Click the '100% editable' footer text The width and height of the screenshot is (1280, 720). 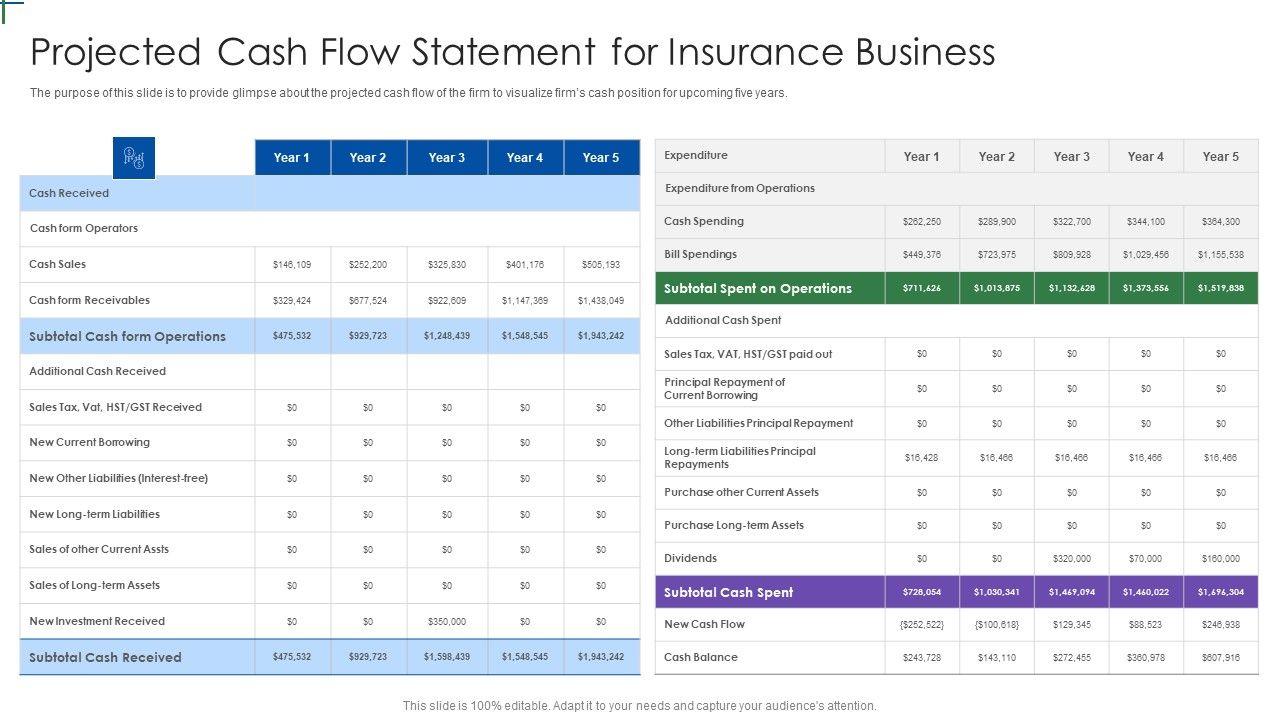[639, 705]
